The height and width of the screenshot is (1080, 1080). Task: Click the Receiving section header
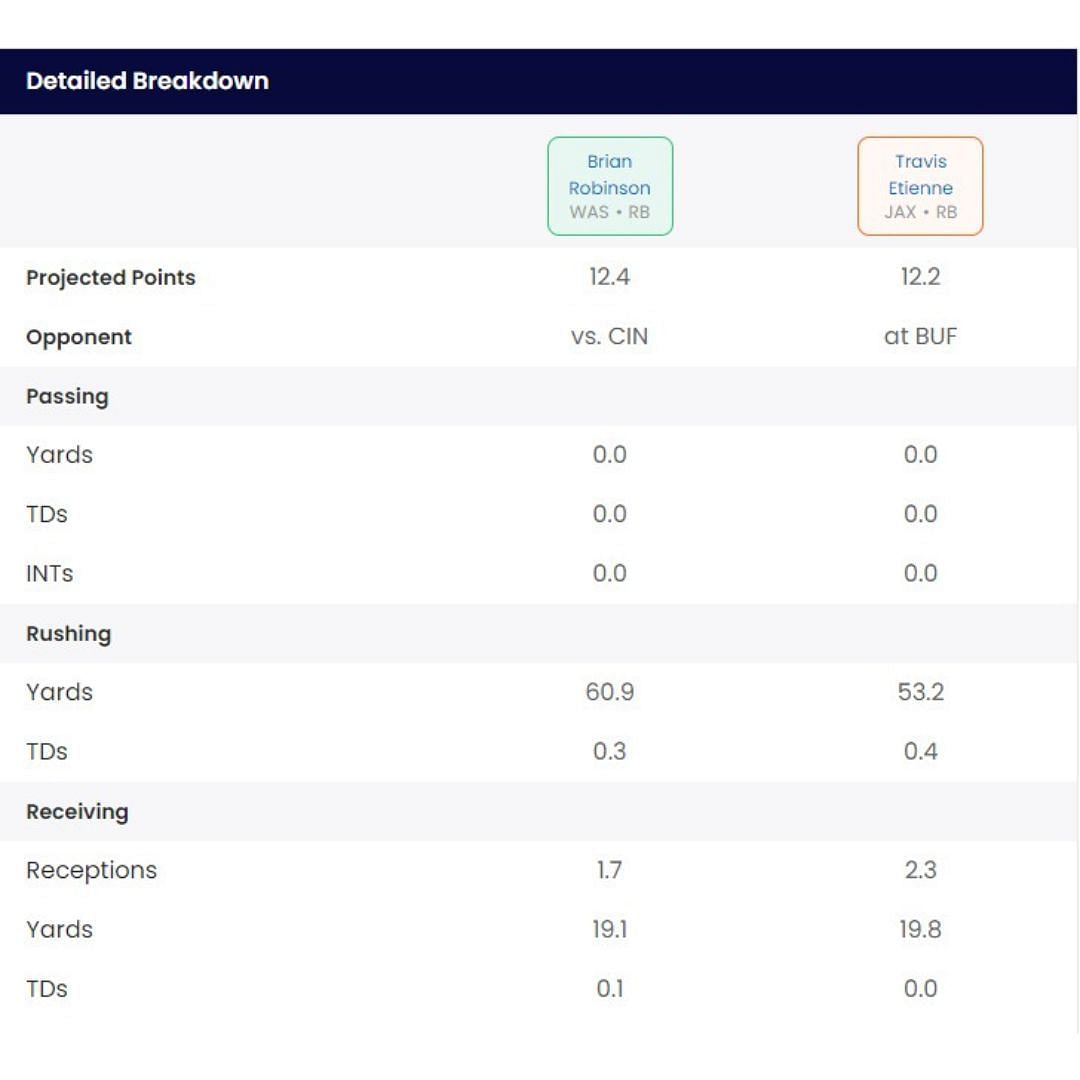[77, 811]
